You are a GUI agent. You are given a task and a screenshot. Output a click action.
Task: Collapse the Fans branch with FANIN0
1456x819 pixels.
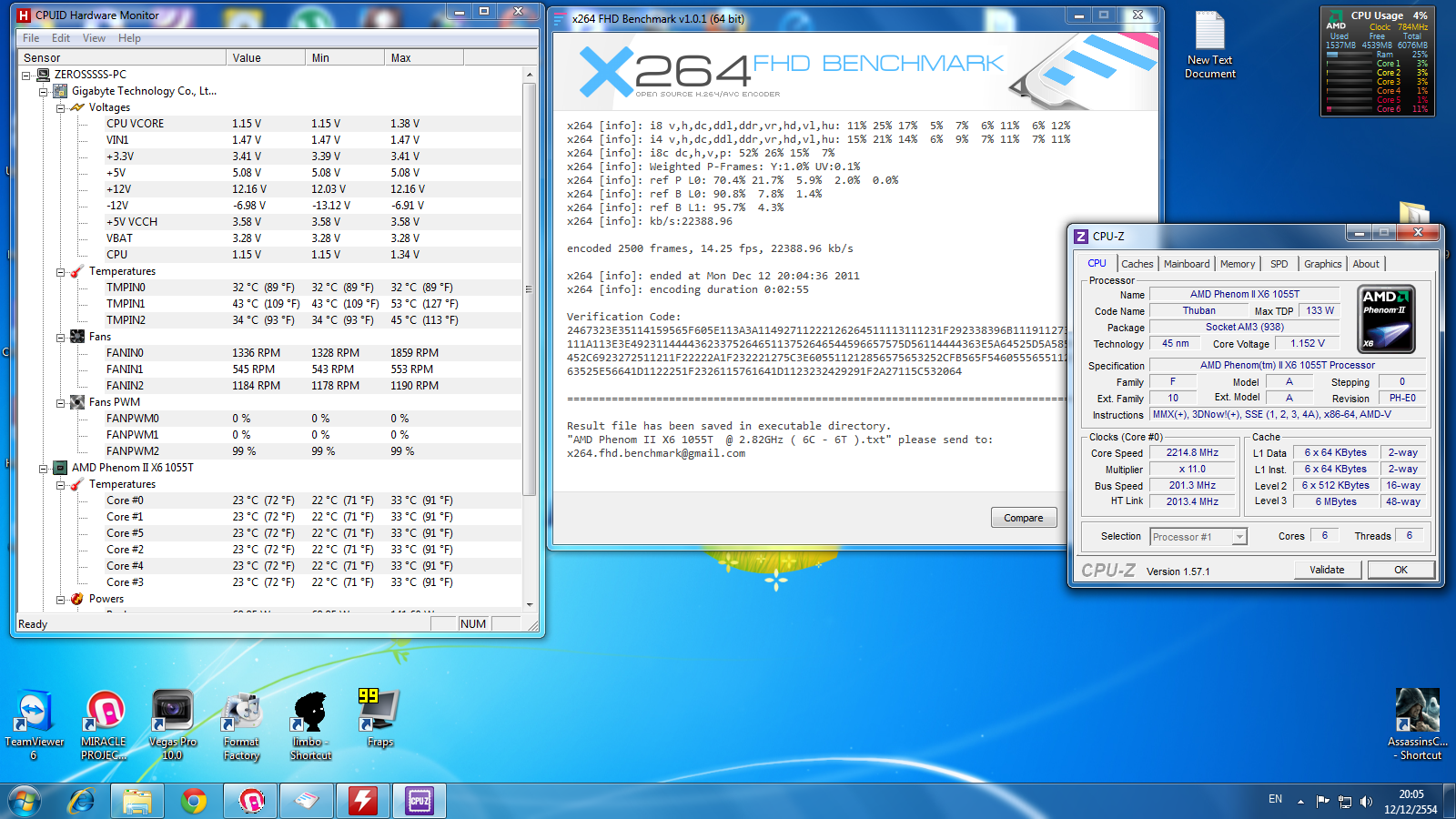(x=60, y=337)
